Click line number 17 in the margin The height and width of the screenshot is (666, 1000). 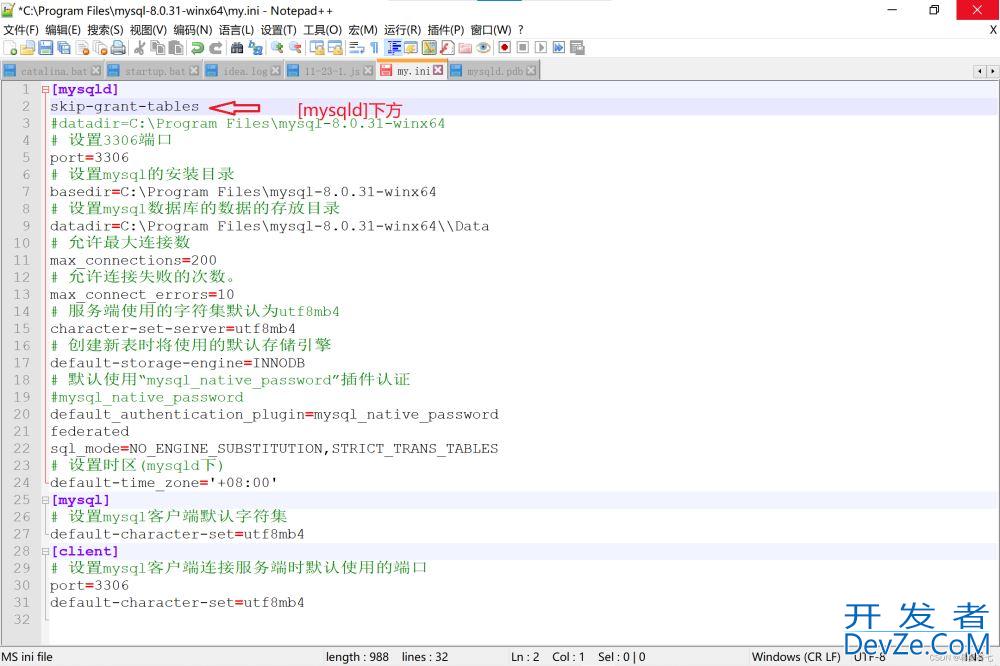(x=22, y=363)
